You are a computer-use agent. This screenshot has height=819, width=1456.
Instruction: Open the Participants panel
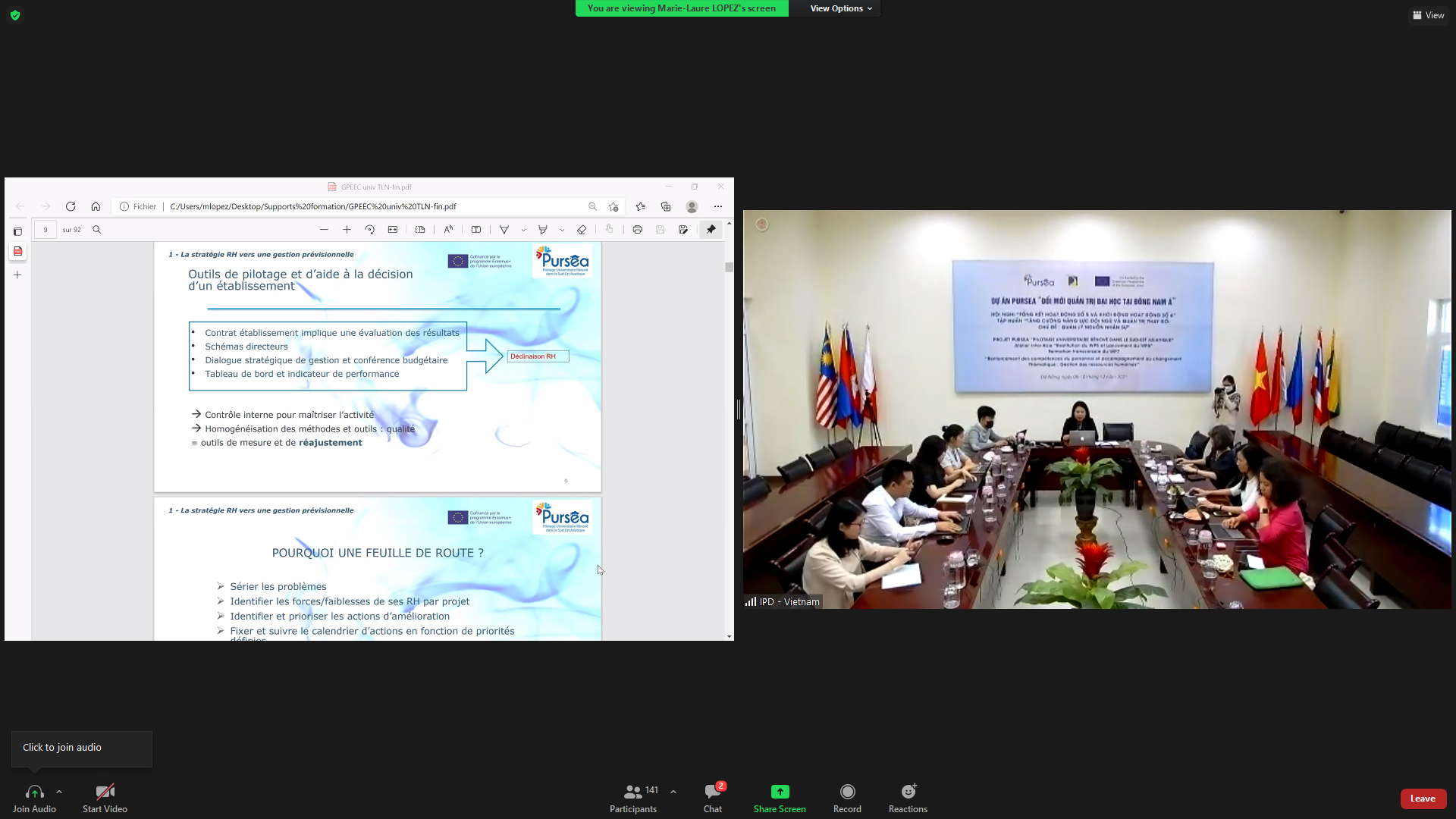click(633, 792)
